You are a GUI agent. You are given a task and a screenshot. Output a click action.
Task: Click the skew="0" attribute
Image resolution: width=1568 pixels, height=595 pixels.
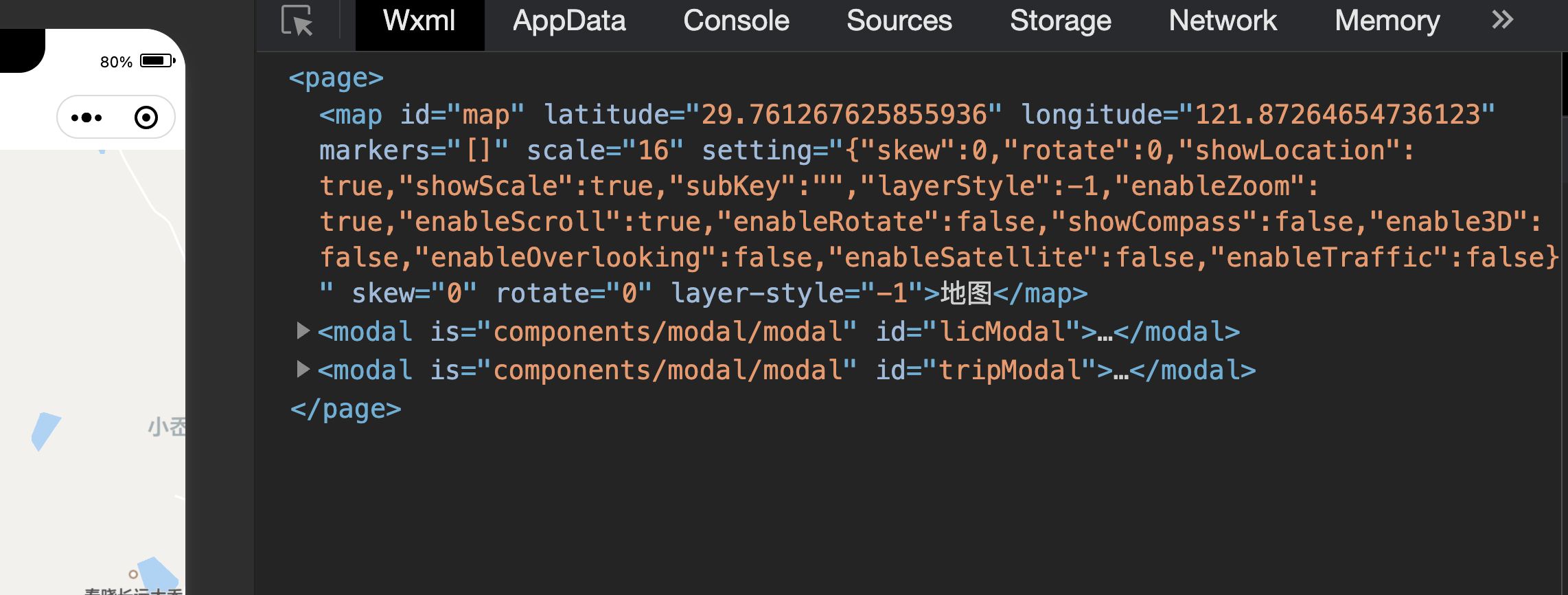(415, 293)
